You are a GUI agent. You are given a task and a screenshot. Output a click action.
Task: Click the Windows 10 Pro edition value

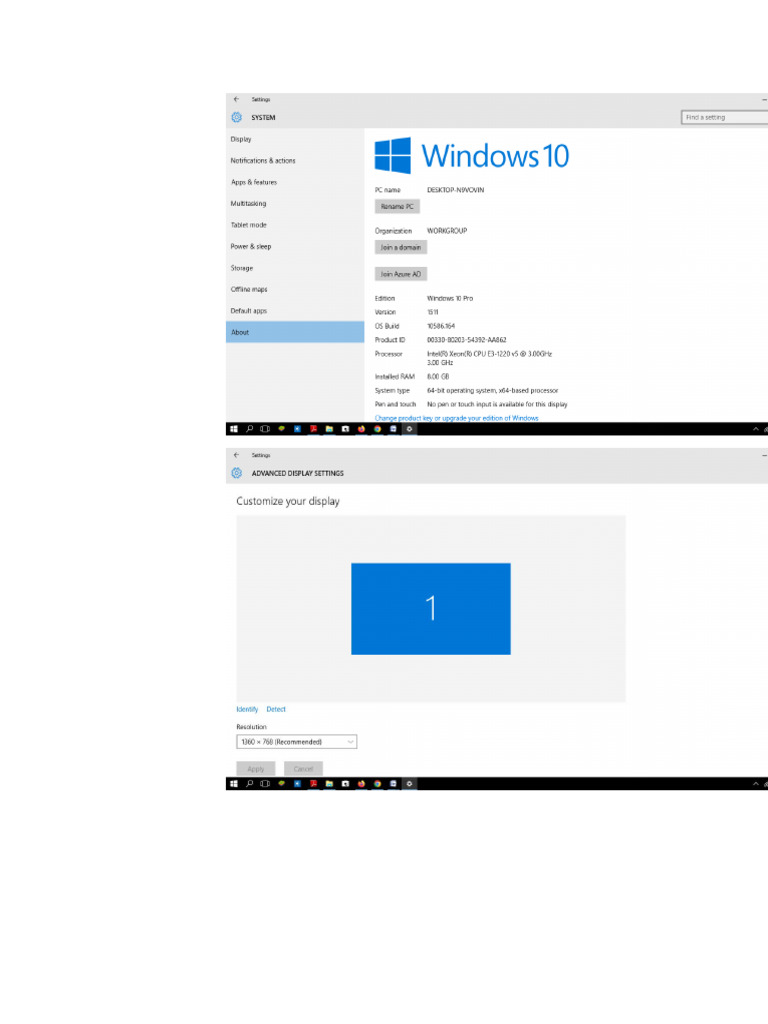click(450, 298)
